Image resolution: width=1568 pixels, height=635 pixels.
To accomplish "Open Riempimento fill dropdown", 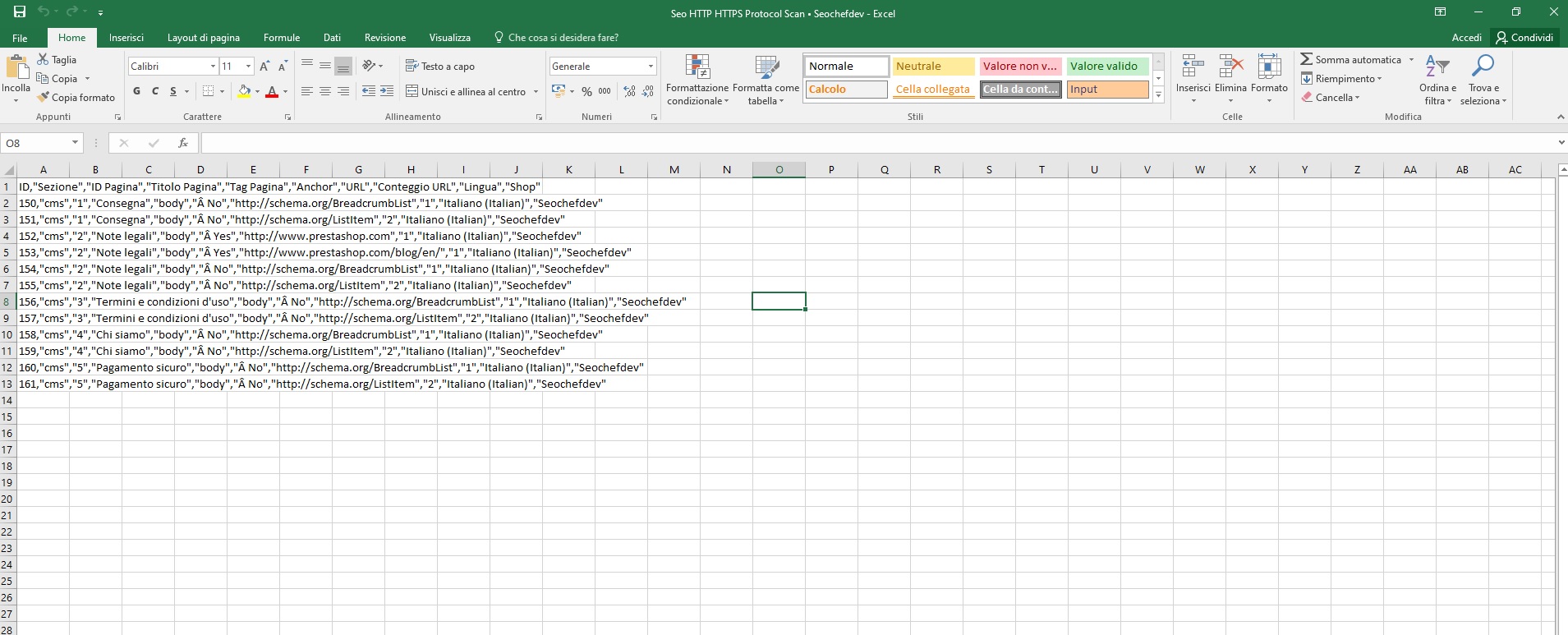I will (1341, 79).
